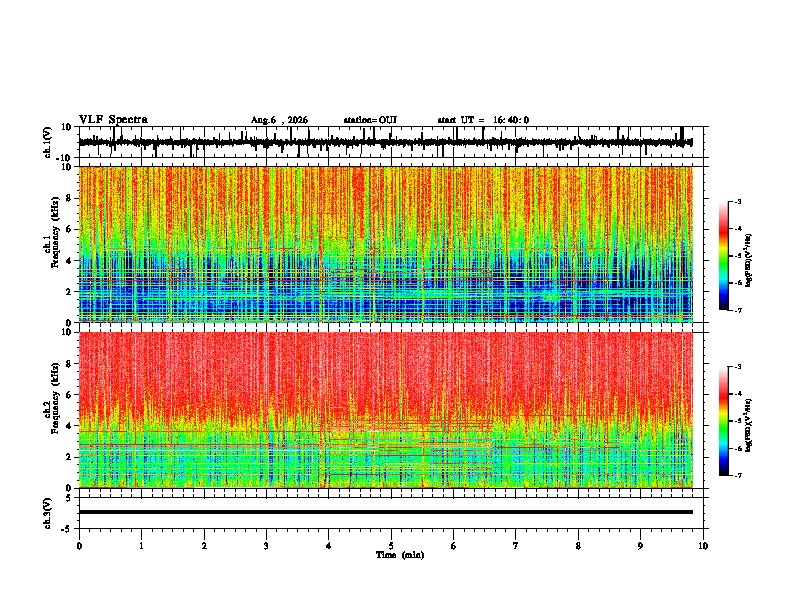Click the "-3" label on ch.1 color scale
Screen dimensions: 792x612
tap(737, 201)
